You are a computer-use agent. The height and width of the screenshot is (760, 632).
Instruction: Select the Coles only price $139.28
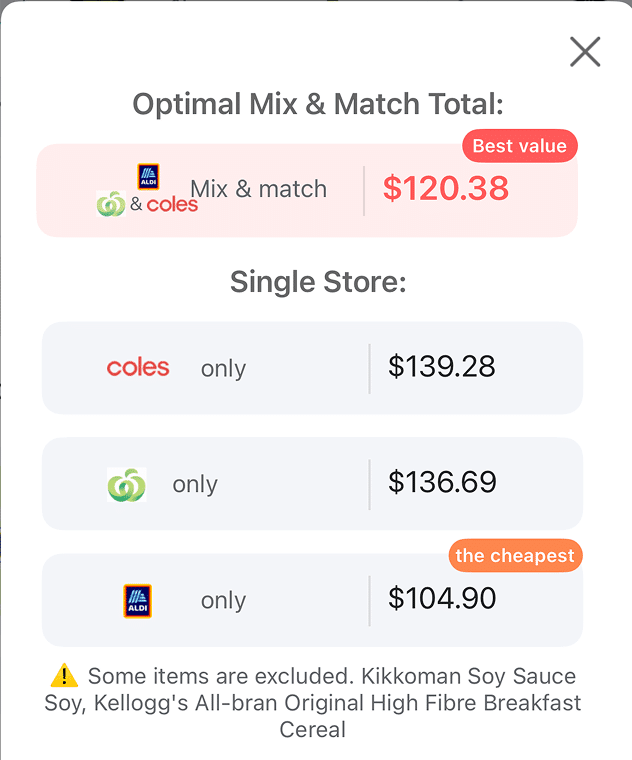pyautogui.click(x=442, y=366)
